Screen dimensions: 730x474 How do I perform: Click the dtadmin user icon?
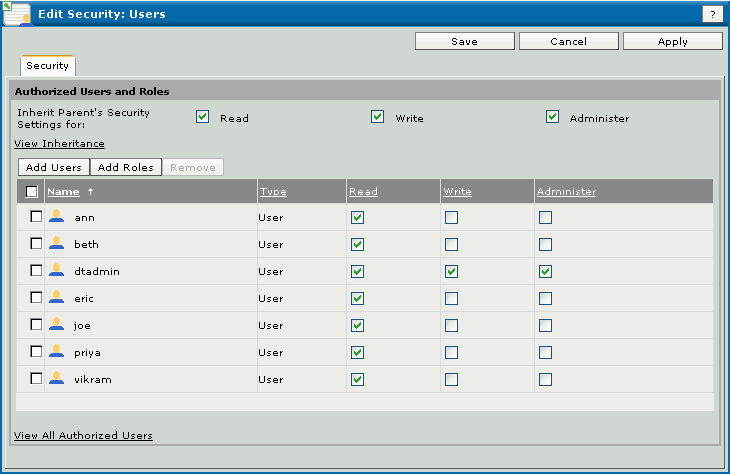[x=57, y=271]
